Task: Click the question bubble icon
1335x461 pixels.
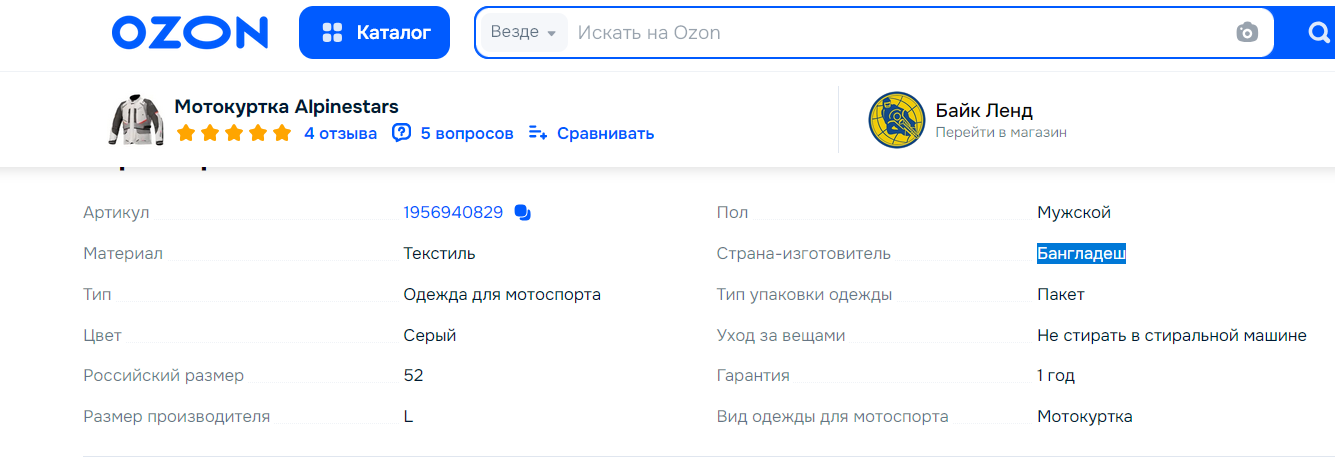Action: click(x=401, y=133)
